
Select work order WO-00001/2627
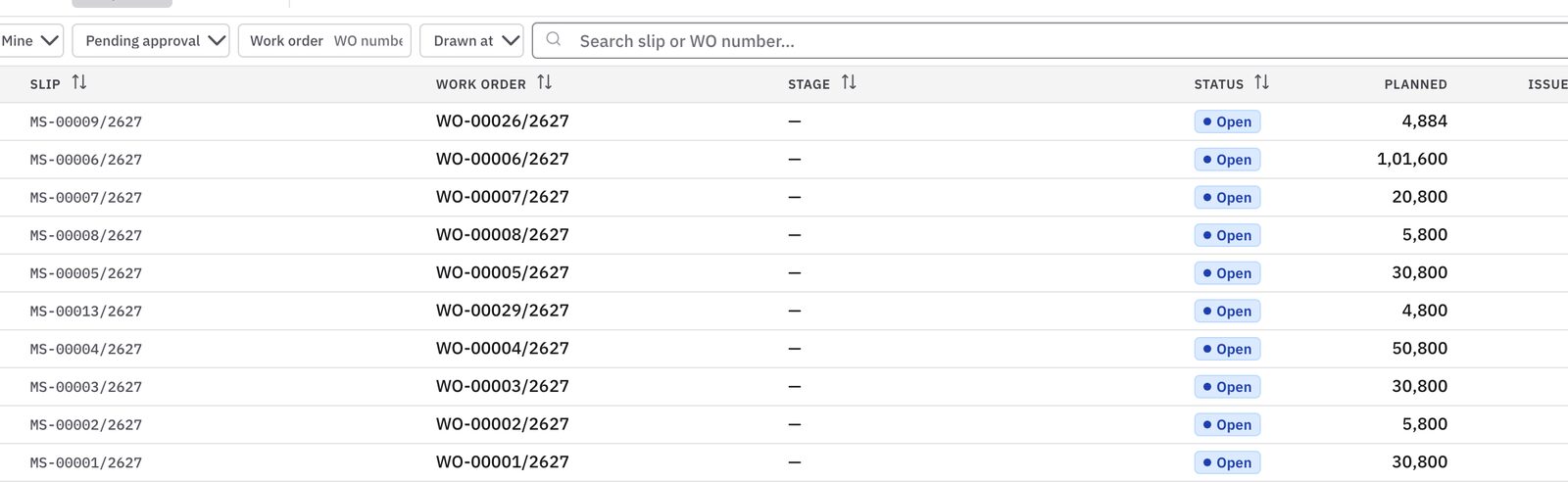503,462
